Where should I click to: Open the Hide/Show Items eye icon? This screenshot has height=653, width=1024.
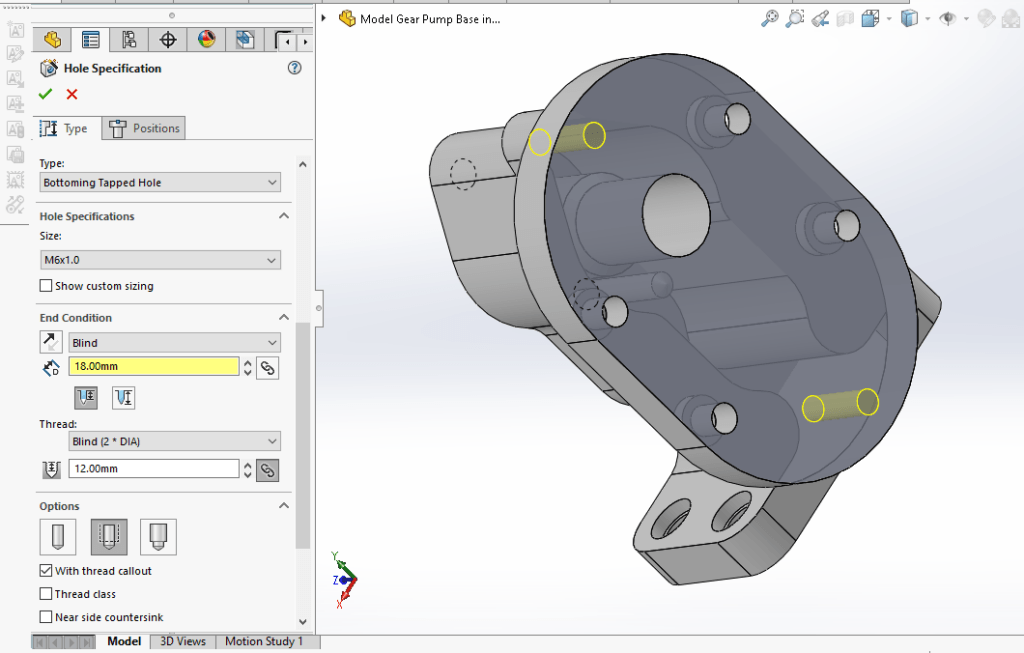click(x=944, y=17)
